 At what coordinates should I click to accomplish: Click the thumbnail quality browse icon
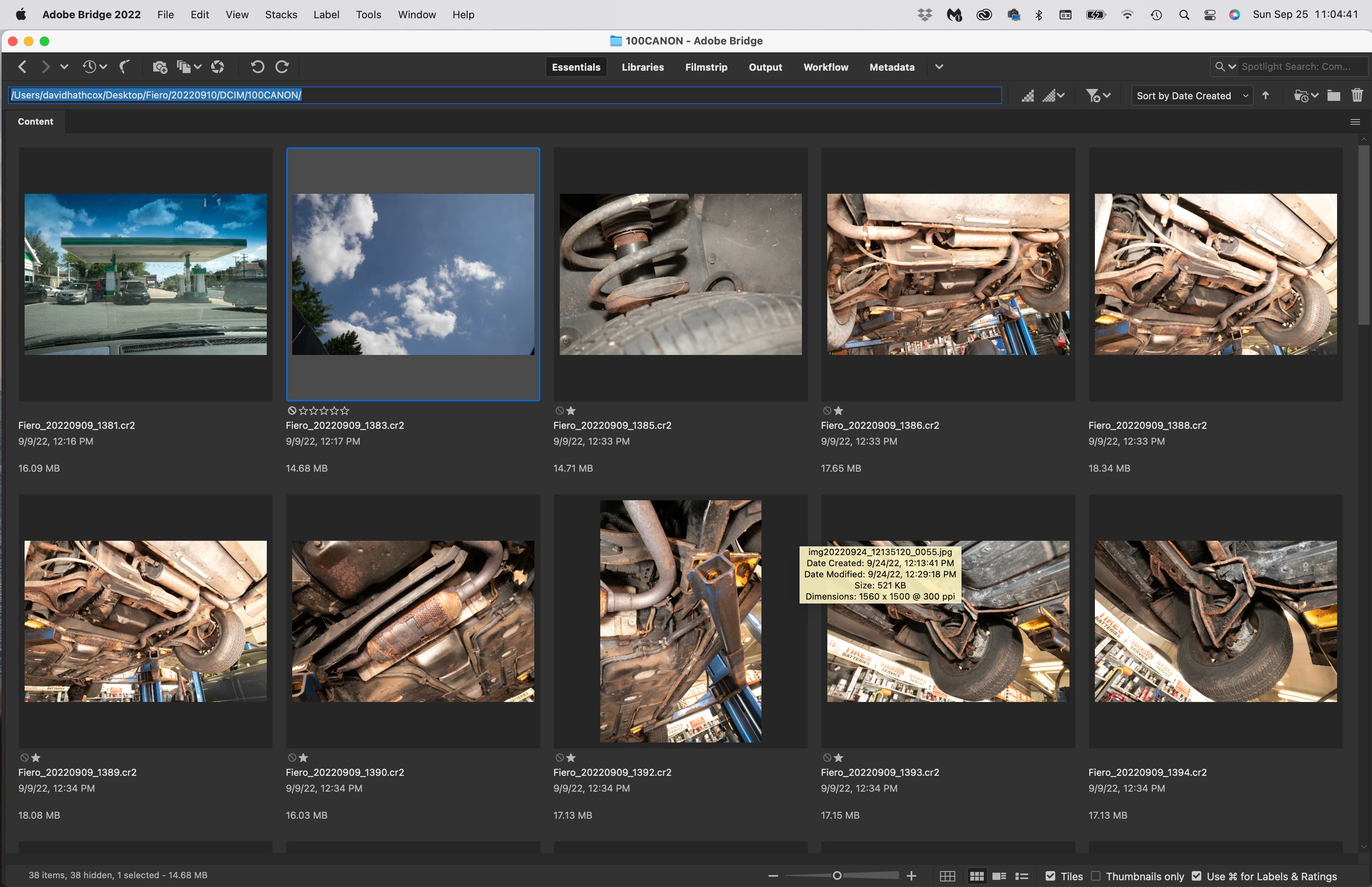pos(1027,96)
